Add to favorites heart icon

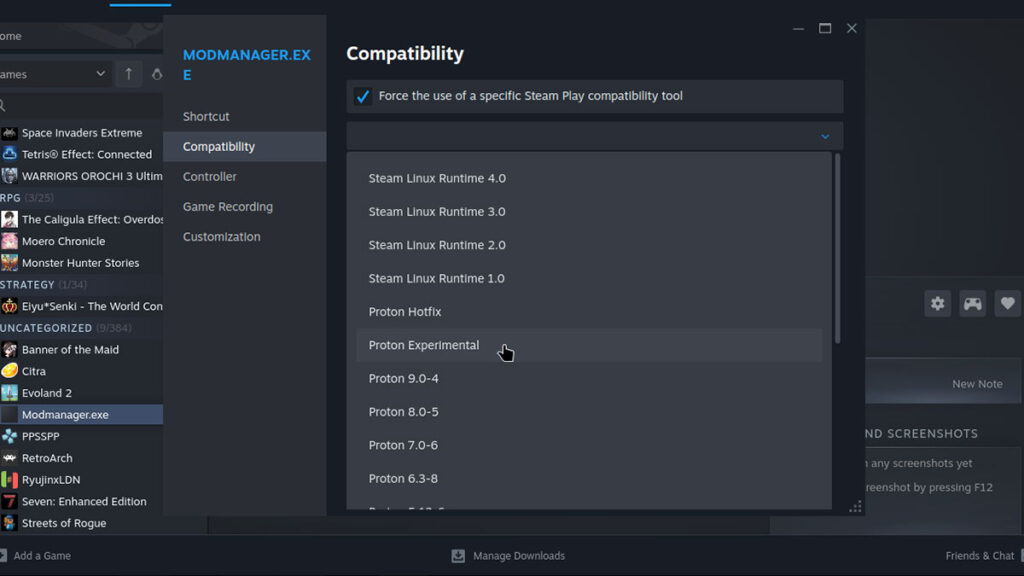point(1008,303)
